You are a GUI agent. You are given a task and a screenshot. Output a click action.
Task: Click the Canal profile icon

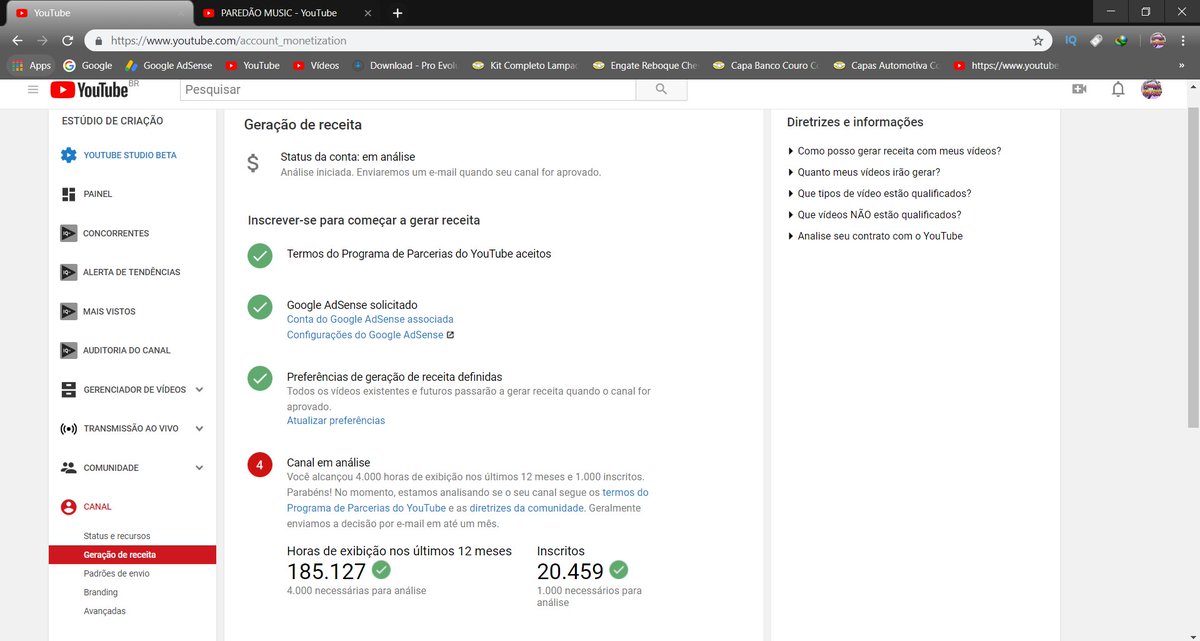click(68, 507)
